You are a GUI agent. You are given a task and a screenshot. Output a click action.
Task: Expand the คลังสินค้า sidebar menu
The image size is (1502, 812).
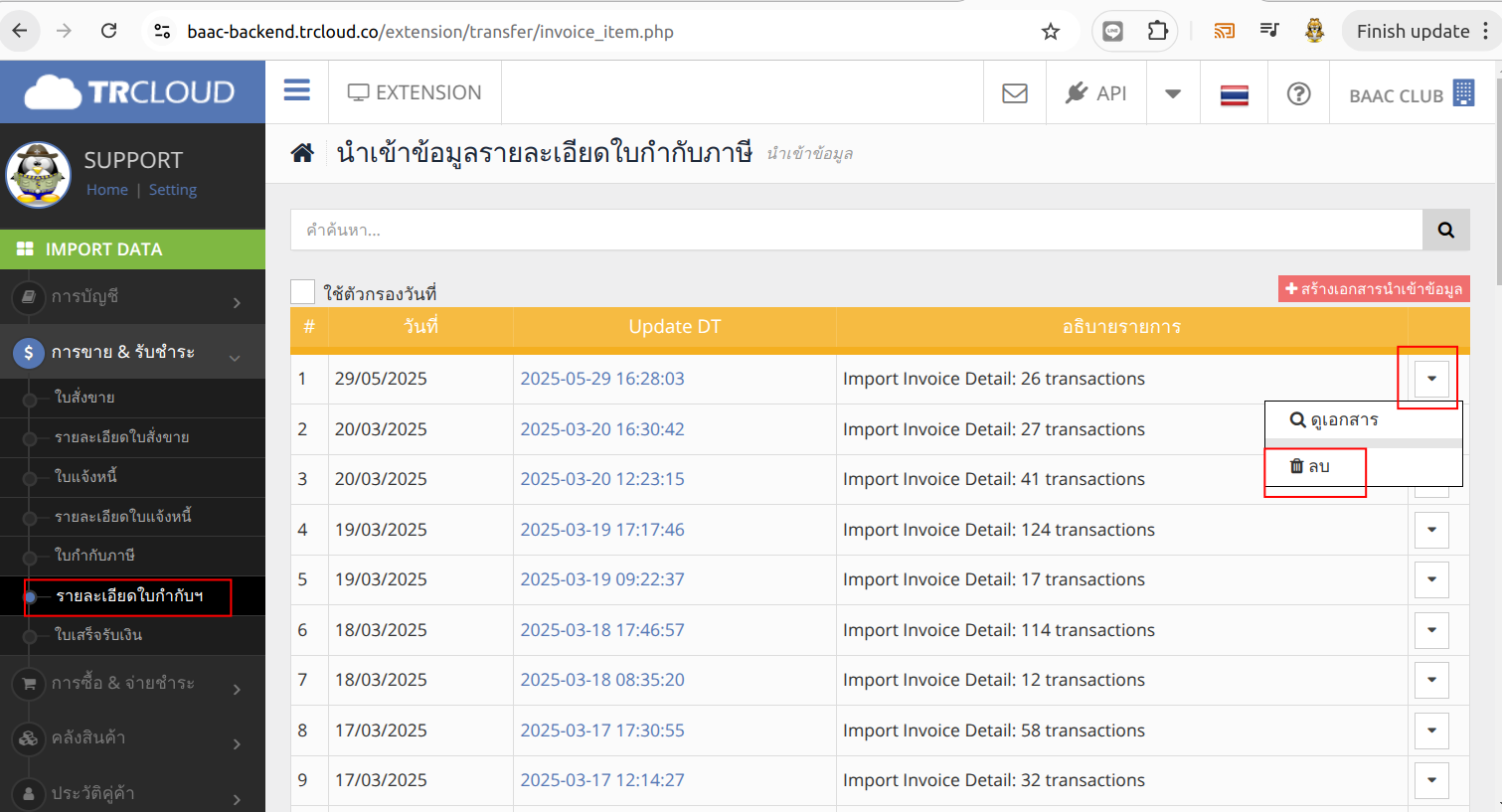click(x=132, y=737)
